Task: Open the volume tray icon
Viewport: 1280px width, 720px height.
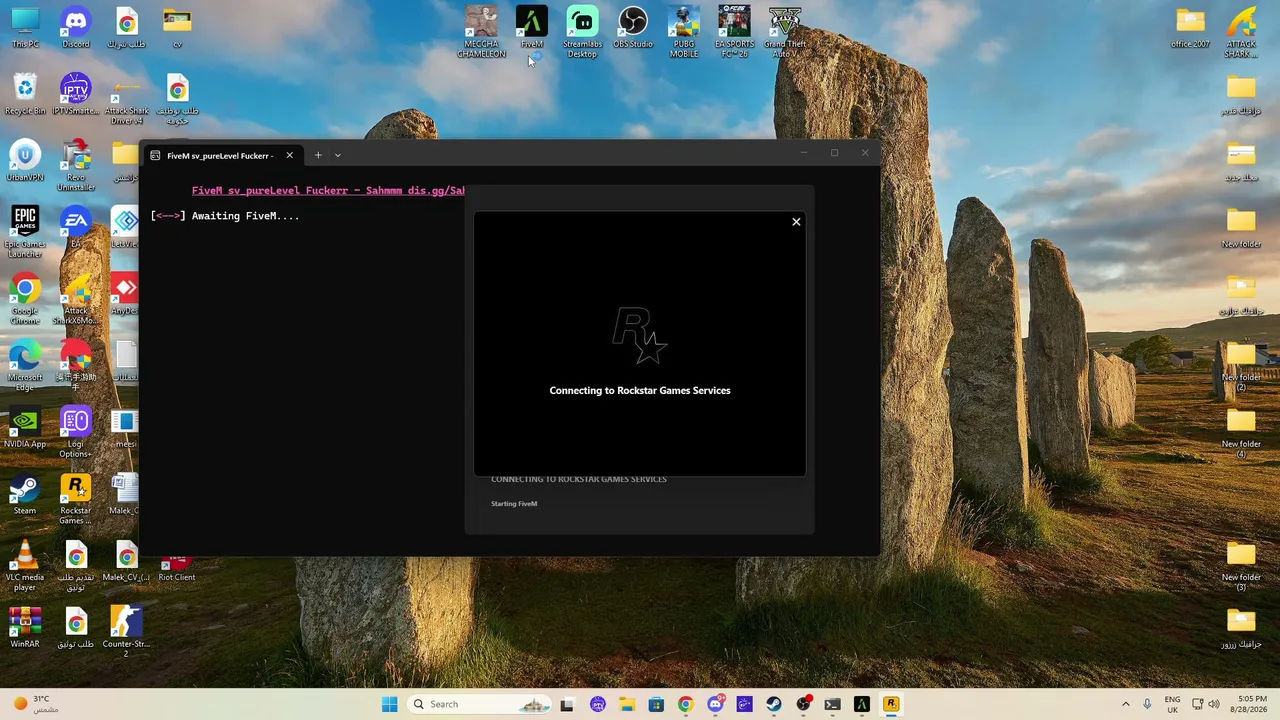Action: [1216, 704]
